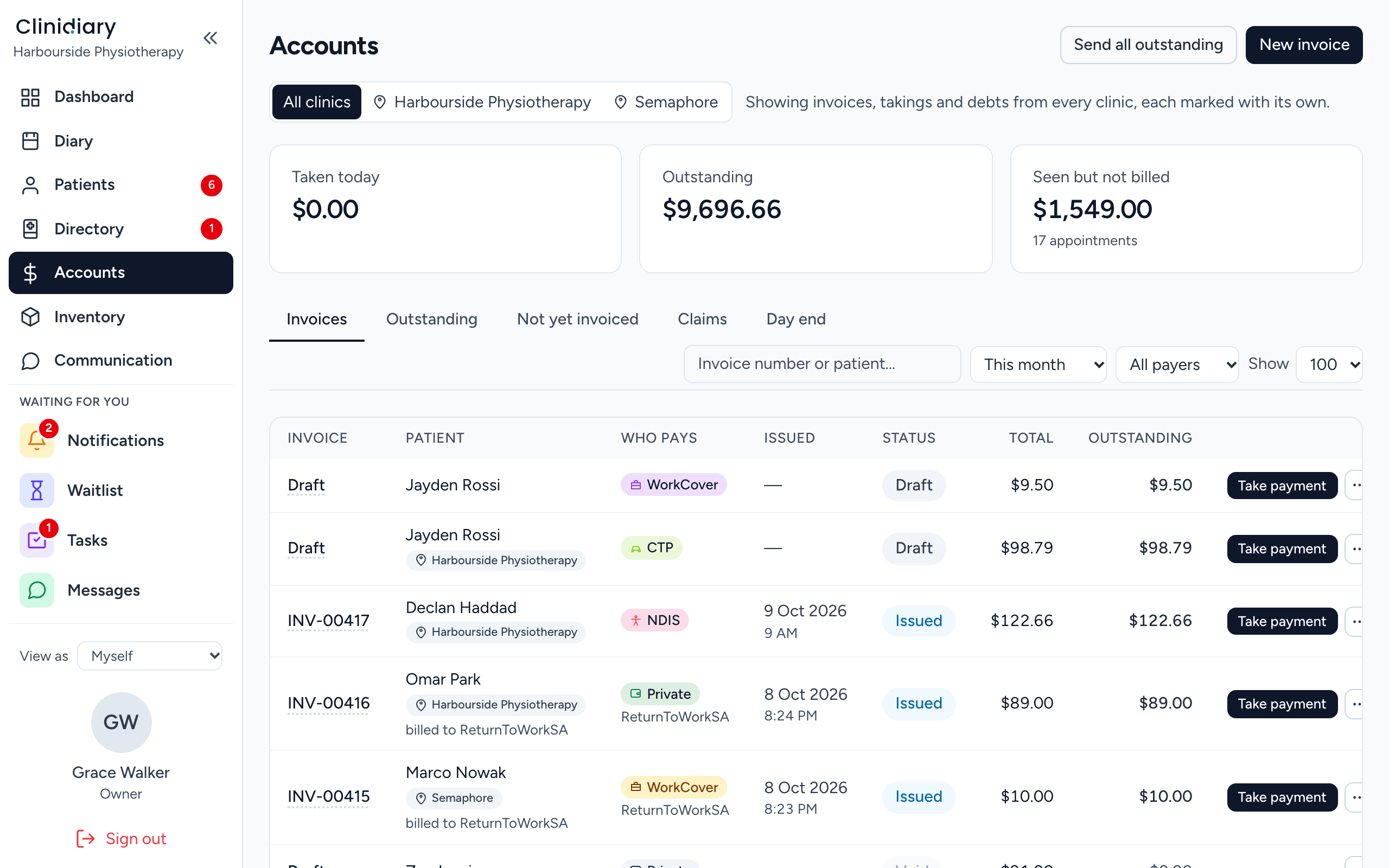The height and width of the screenshot is (868, 1389).
Task: Click the Inventory box icon
Action: 30,317
